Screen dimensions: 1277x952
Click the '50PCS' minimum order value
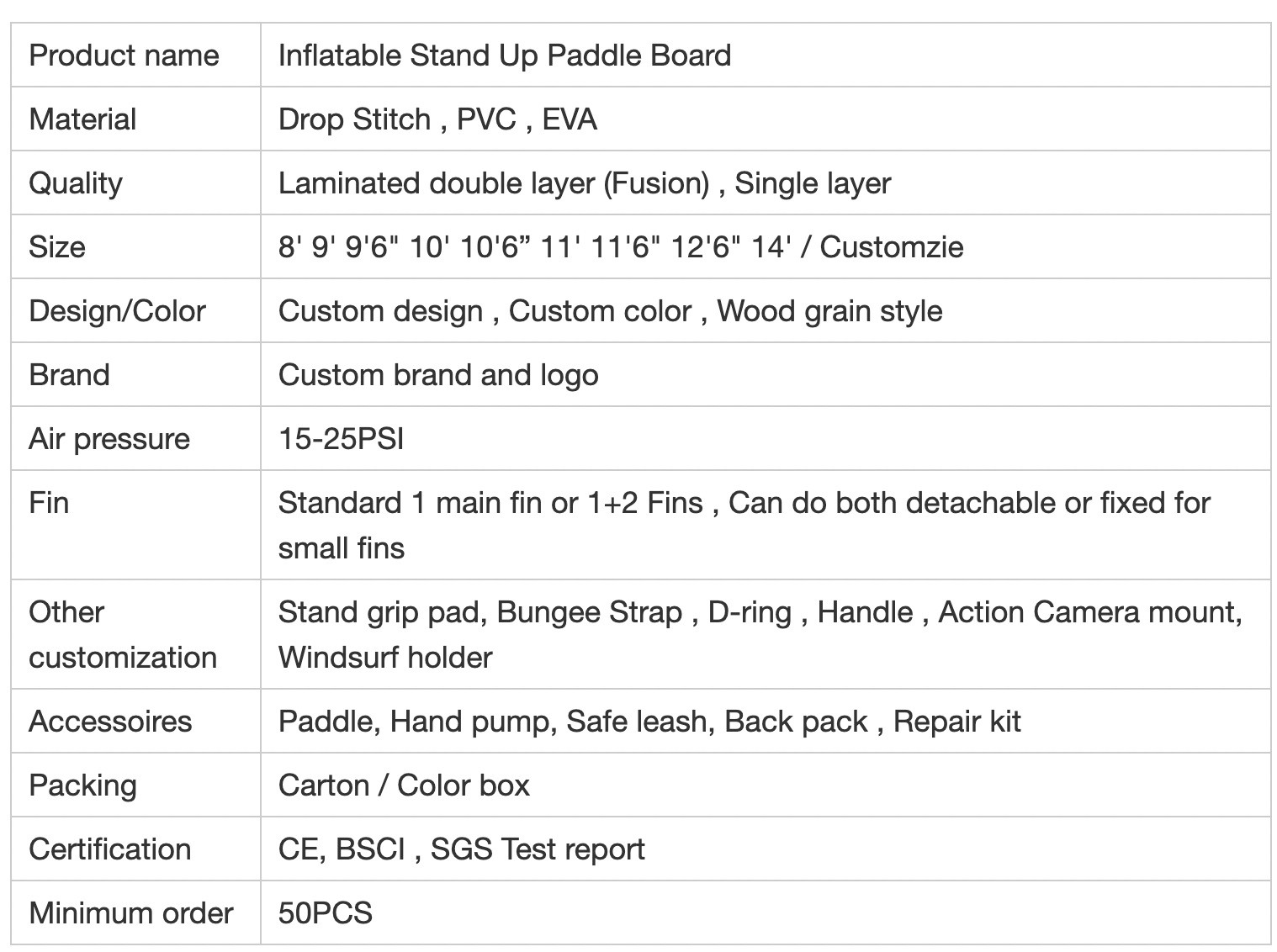pyautogui.click(x=325, y=913)
